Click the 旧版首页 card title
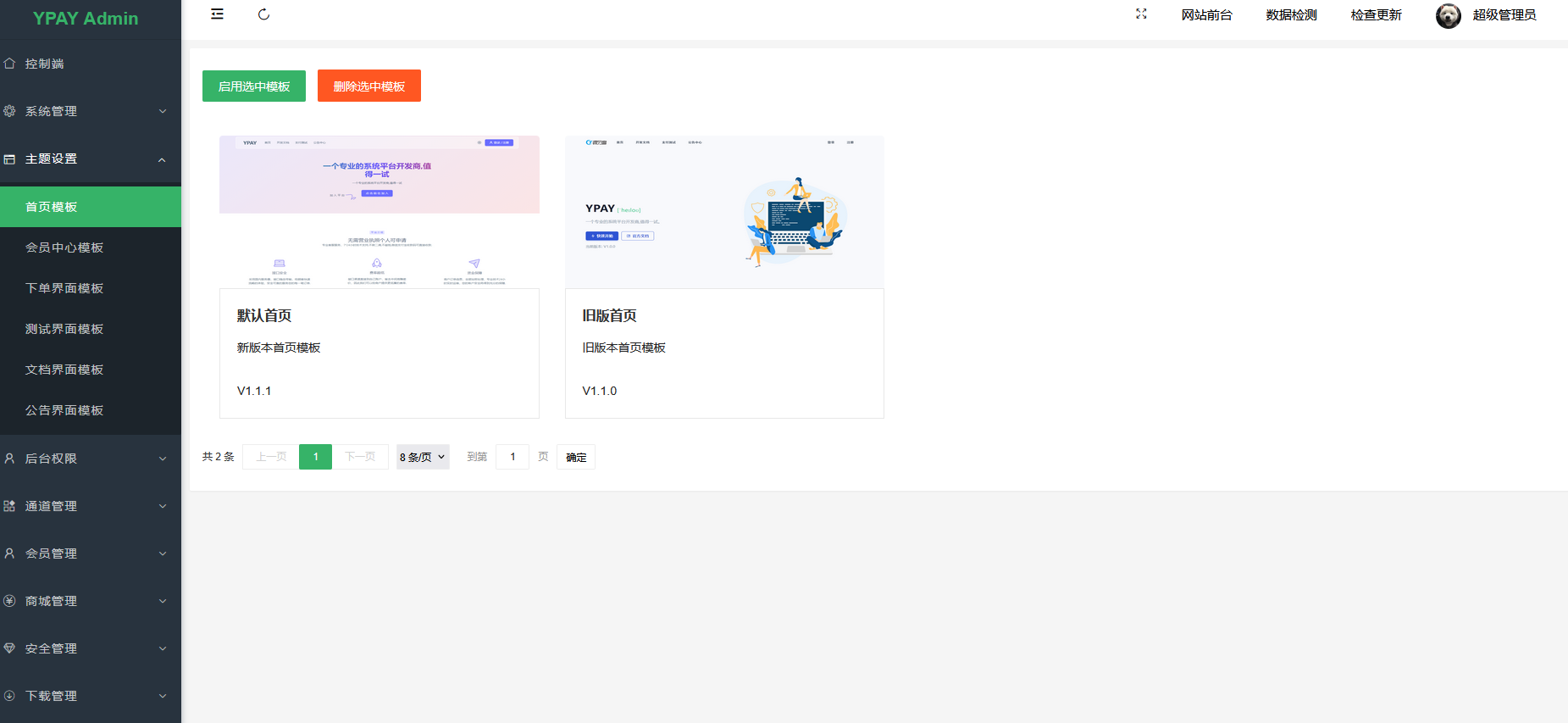The image size is (1568, 723). click(609, 315)
